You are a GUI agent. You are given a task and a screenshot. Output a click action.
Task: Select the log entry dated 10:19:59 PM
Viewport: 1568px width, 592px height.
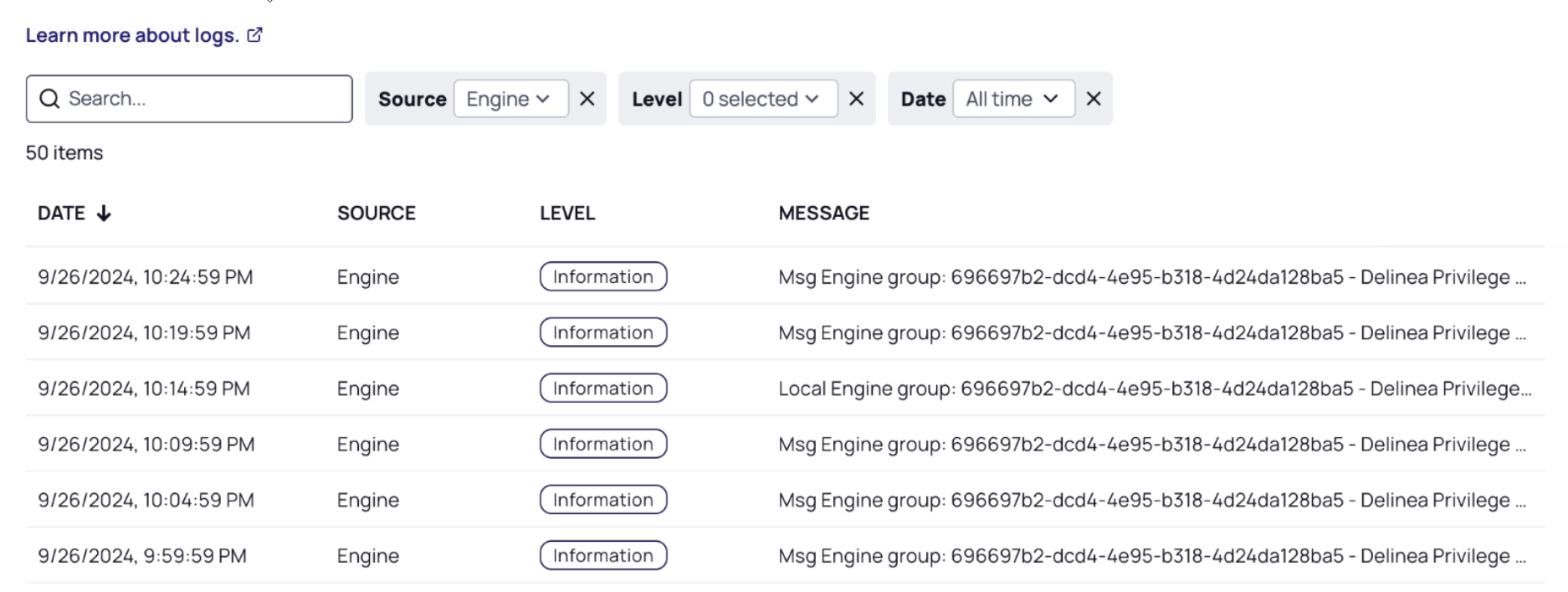[144, 333]
